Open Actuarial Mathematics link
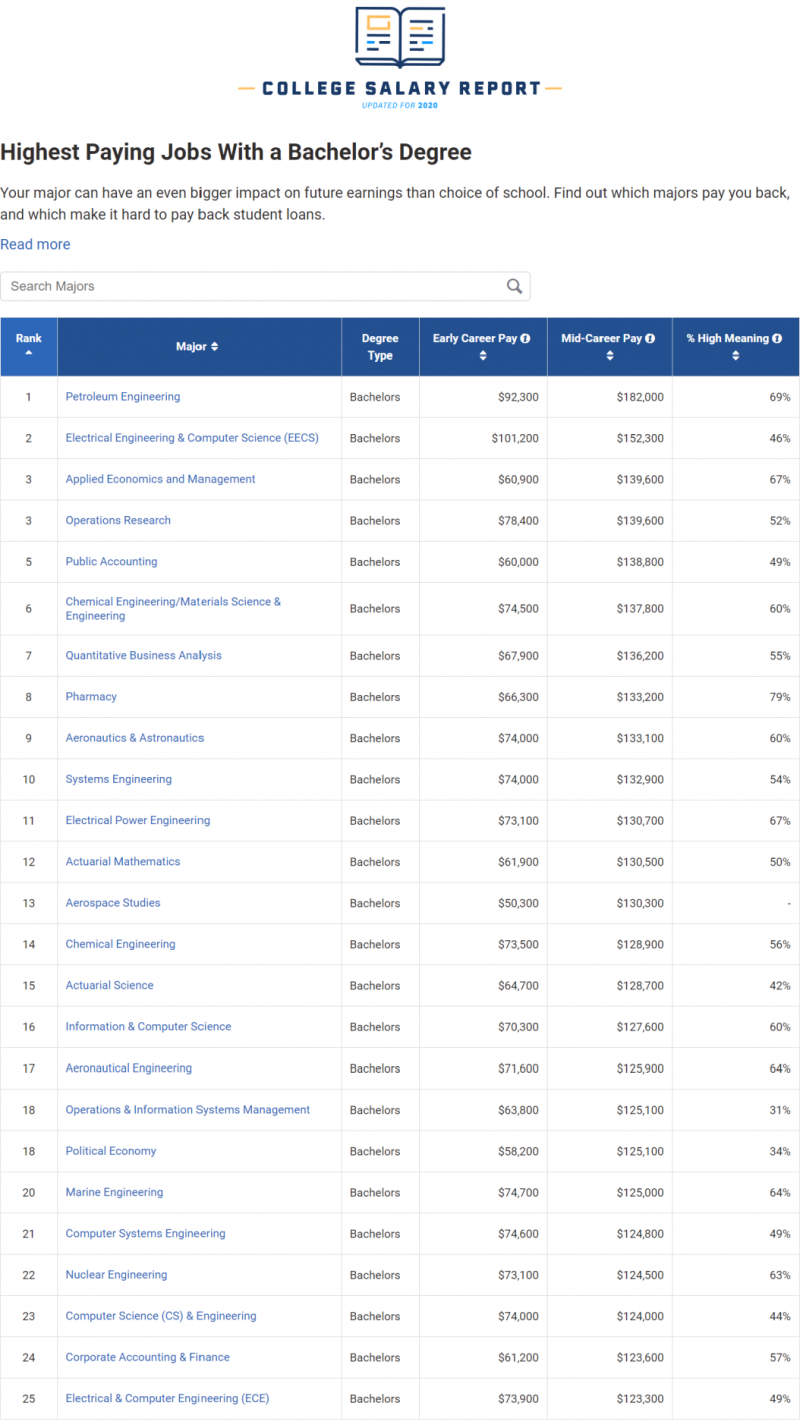The image size is (800, 1428). pyautogui.click(x=123, y=861)
